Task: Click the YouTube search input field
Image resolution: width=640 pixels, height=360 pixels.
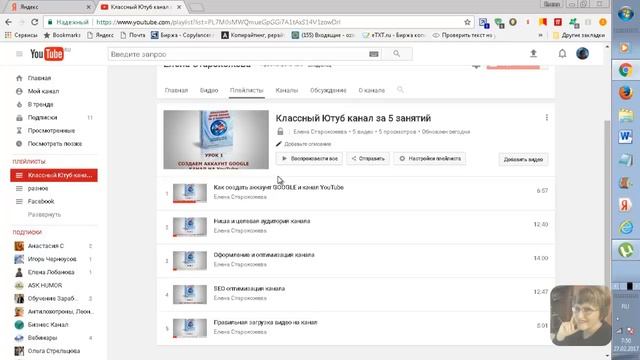Action: pyautogui.click(x=239, y=54)
